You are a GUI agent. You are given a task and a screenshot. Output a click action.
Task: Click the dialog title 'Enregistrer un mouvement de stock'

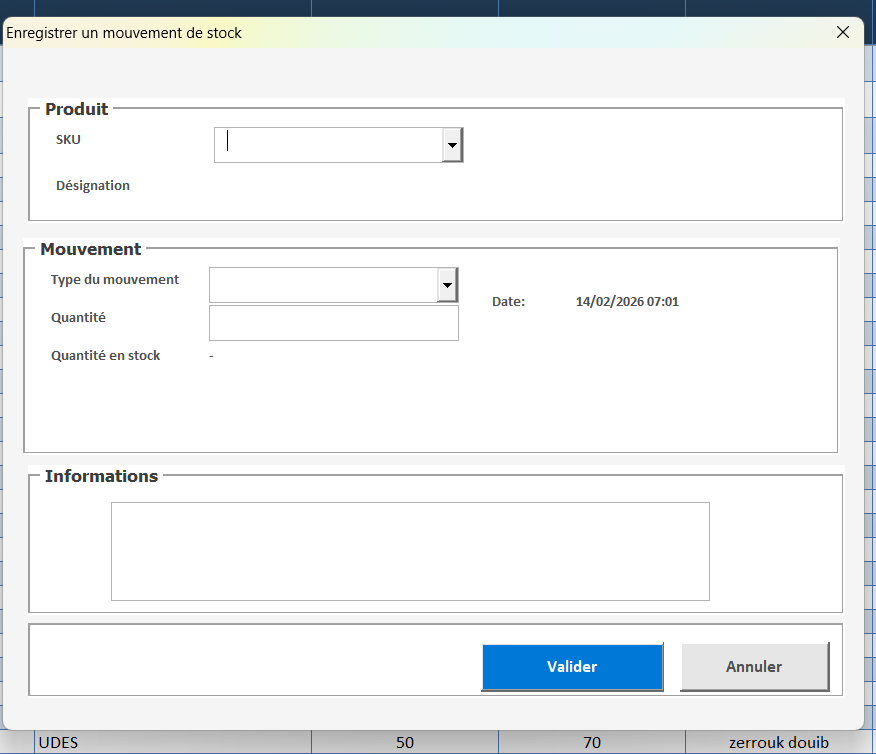click(124, 33)
